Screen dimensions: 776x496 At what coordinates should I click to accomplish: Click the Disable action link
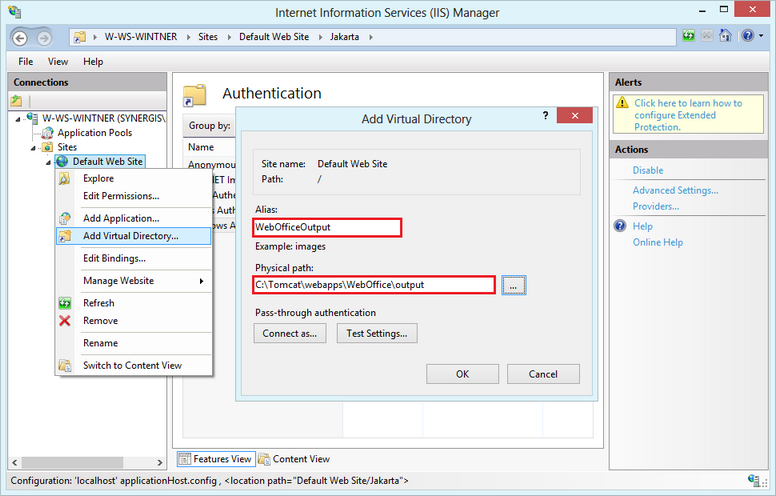coord(648,170)
